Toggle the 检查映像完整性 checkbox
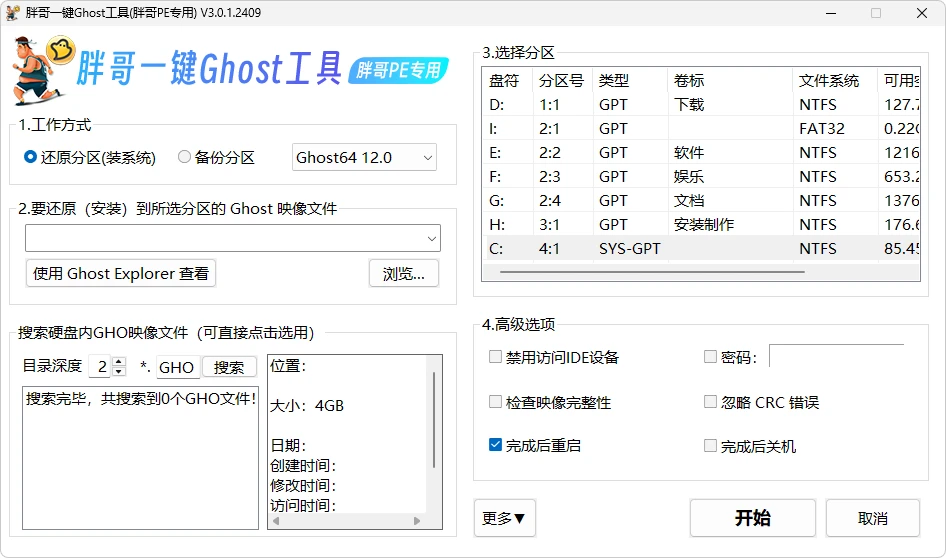Image resolution: width=946 pixels, height=558 pixels. coord(496,402)
